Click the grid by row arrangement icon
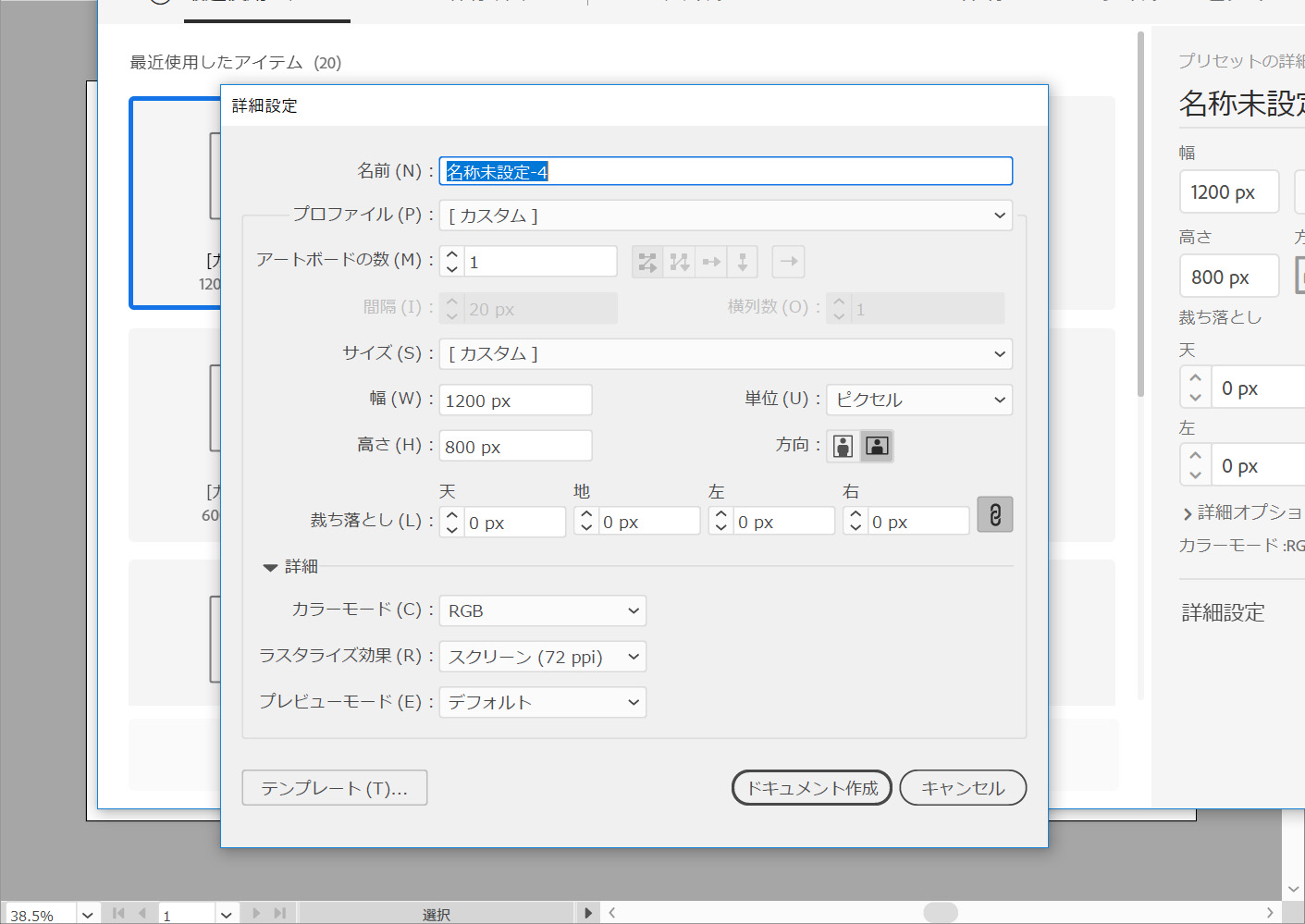The height and width of the screenshot is (924, 1305). point(647,263)
